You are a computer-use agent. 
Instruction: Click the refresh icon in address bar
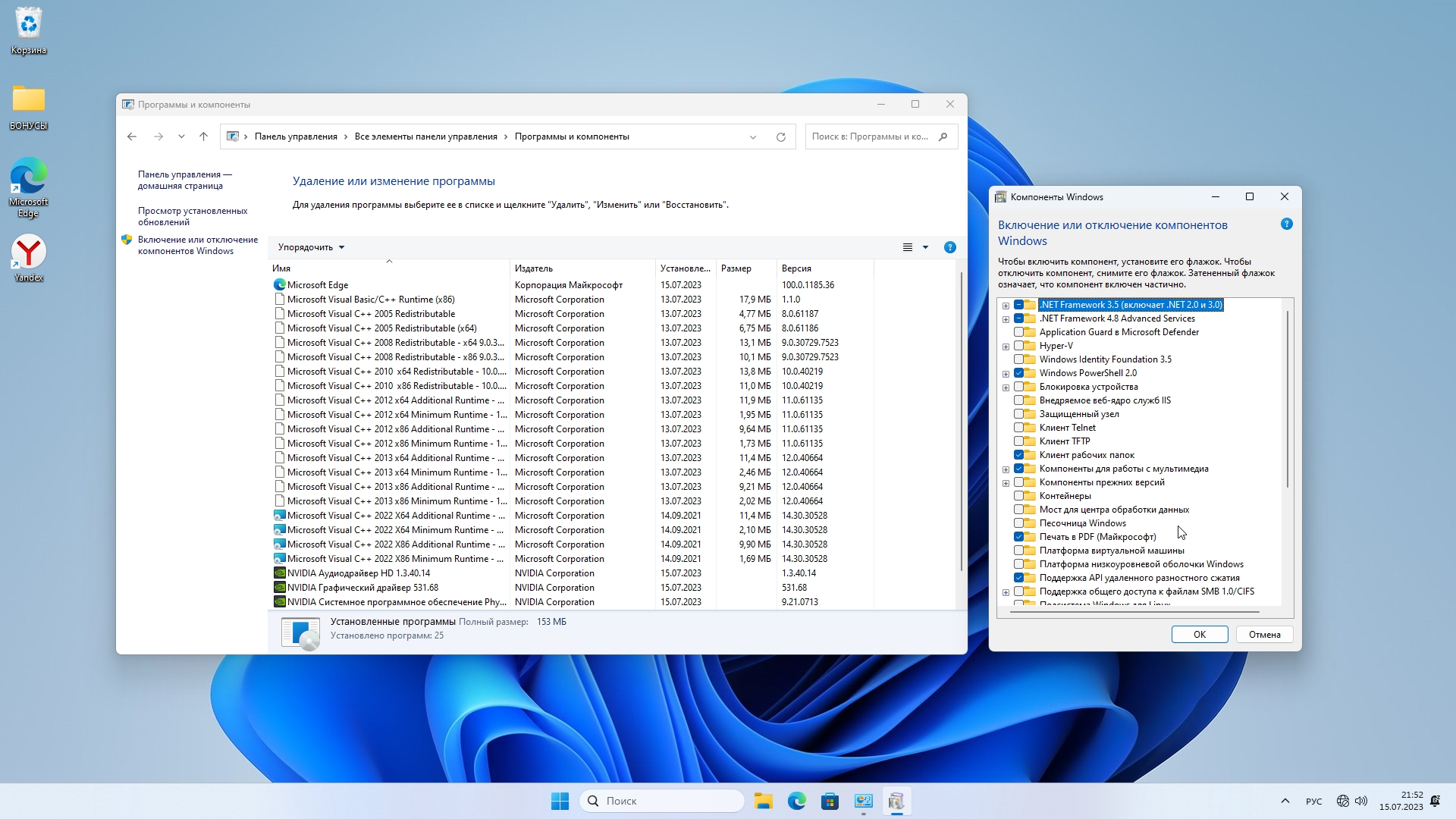coord(780,137)
